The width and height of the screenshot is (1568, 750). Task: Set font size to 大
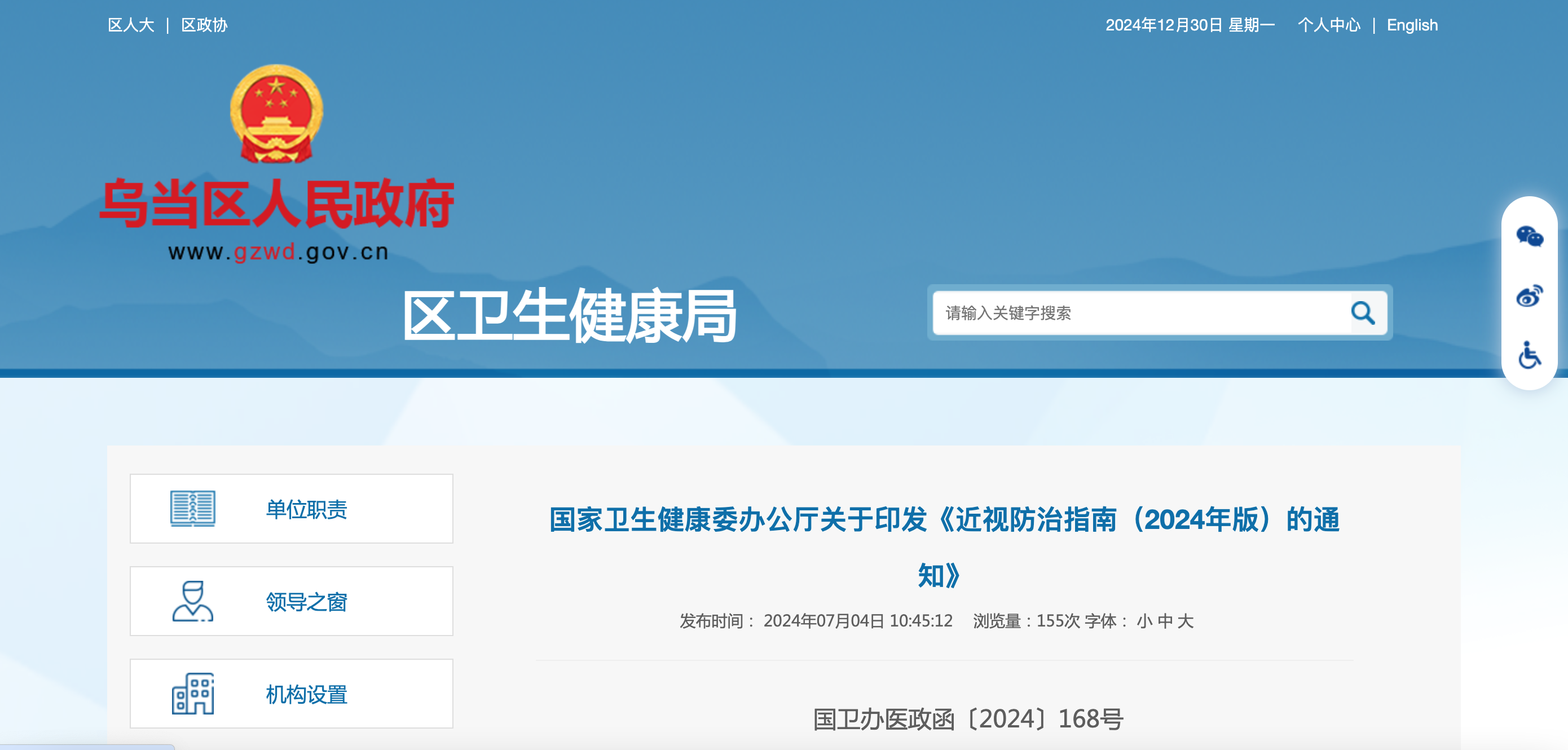1186,621
